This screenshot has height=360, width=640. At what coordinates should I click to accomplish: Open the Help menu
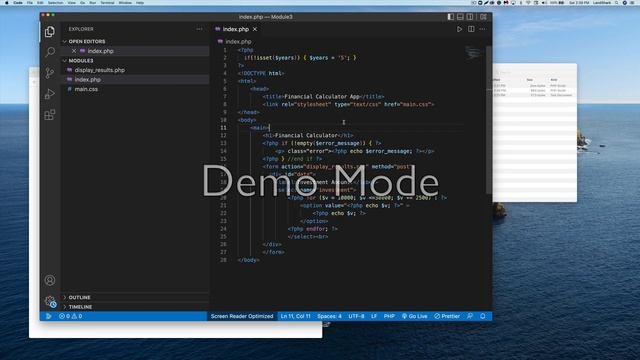point(140,2)
